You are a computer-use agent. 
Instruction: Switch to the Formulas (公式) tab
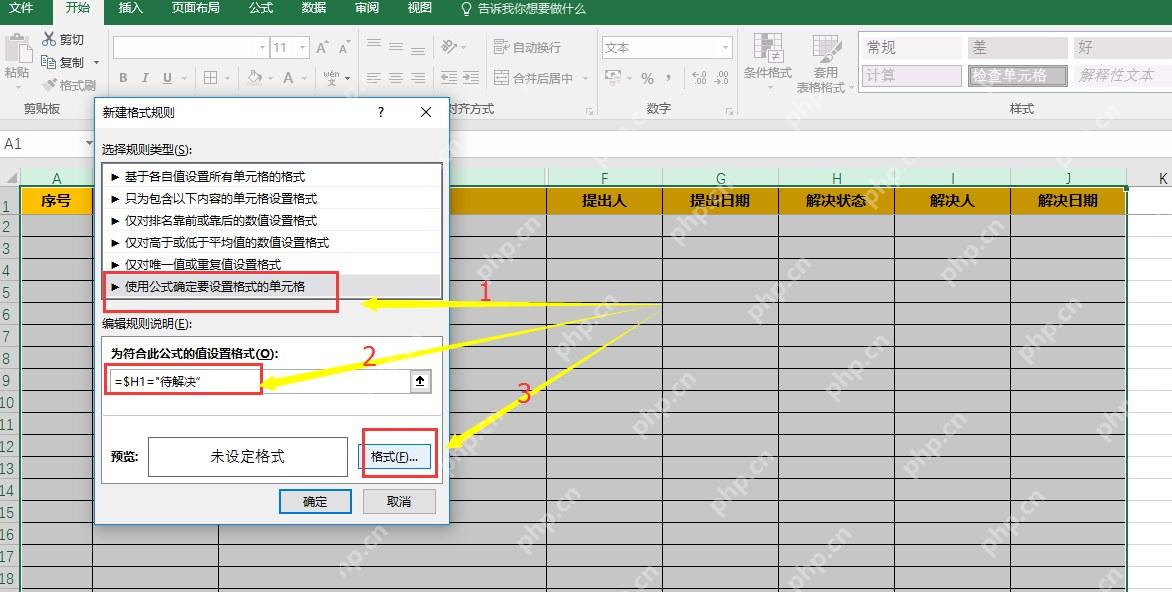coord(261,8)
